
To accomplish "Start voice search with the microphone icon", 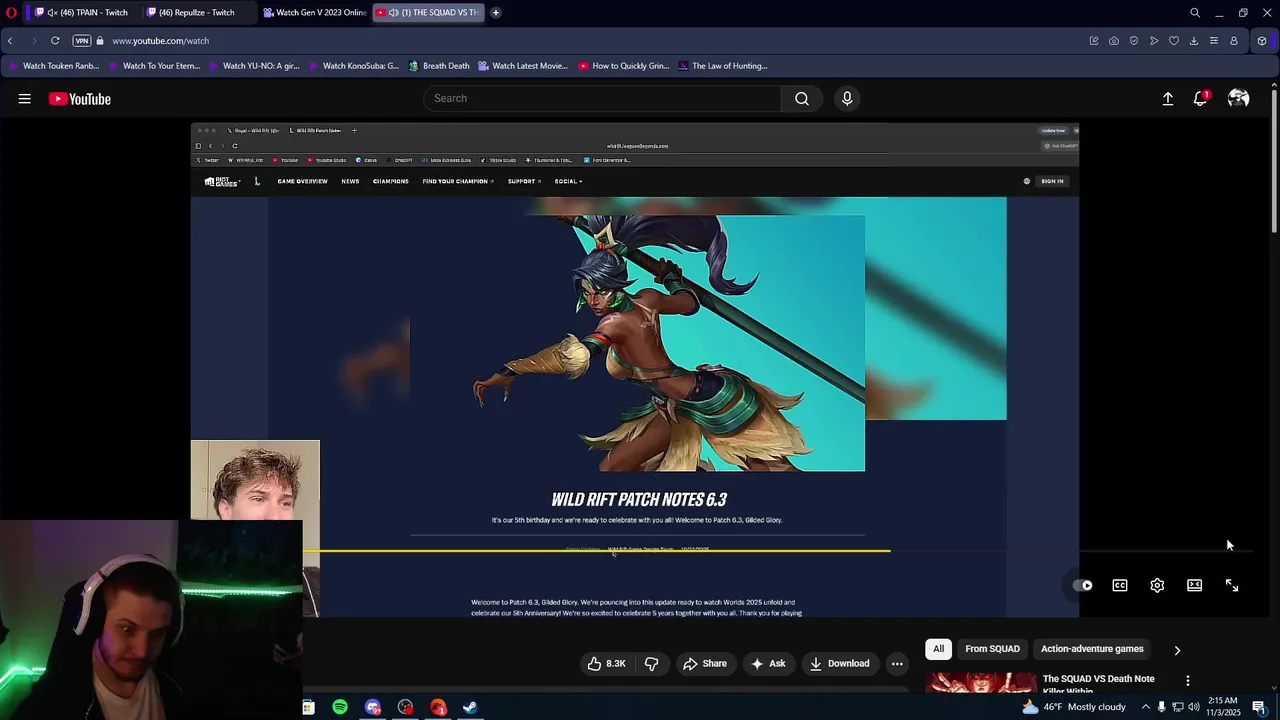I will 847,98.
